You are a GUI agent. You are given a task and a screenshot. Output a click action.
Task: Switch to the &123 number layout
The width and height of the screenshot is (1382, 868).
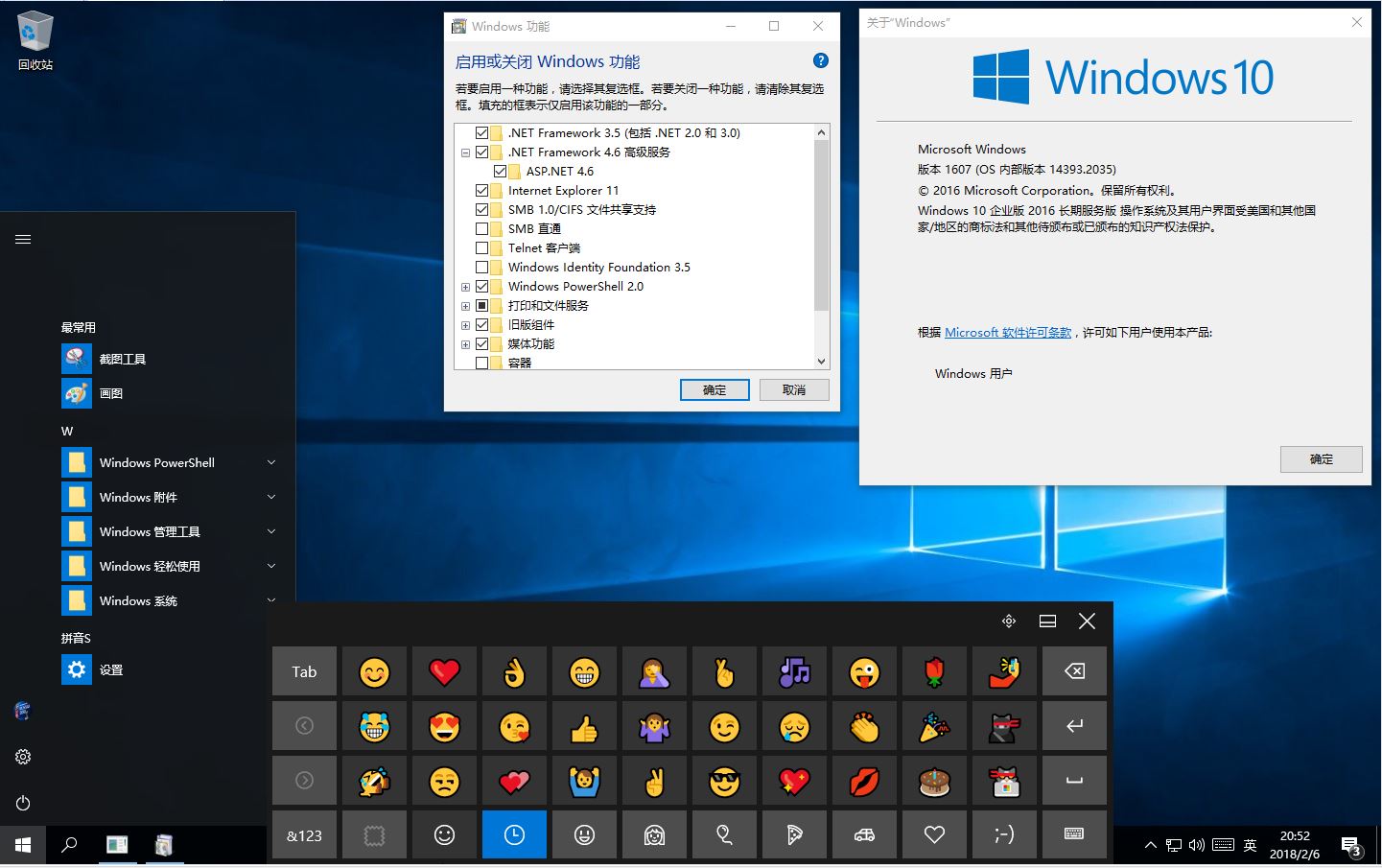tap(304, 834)
